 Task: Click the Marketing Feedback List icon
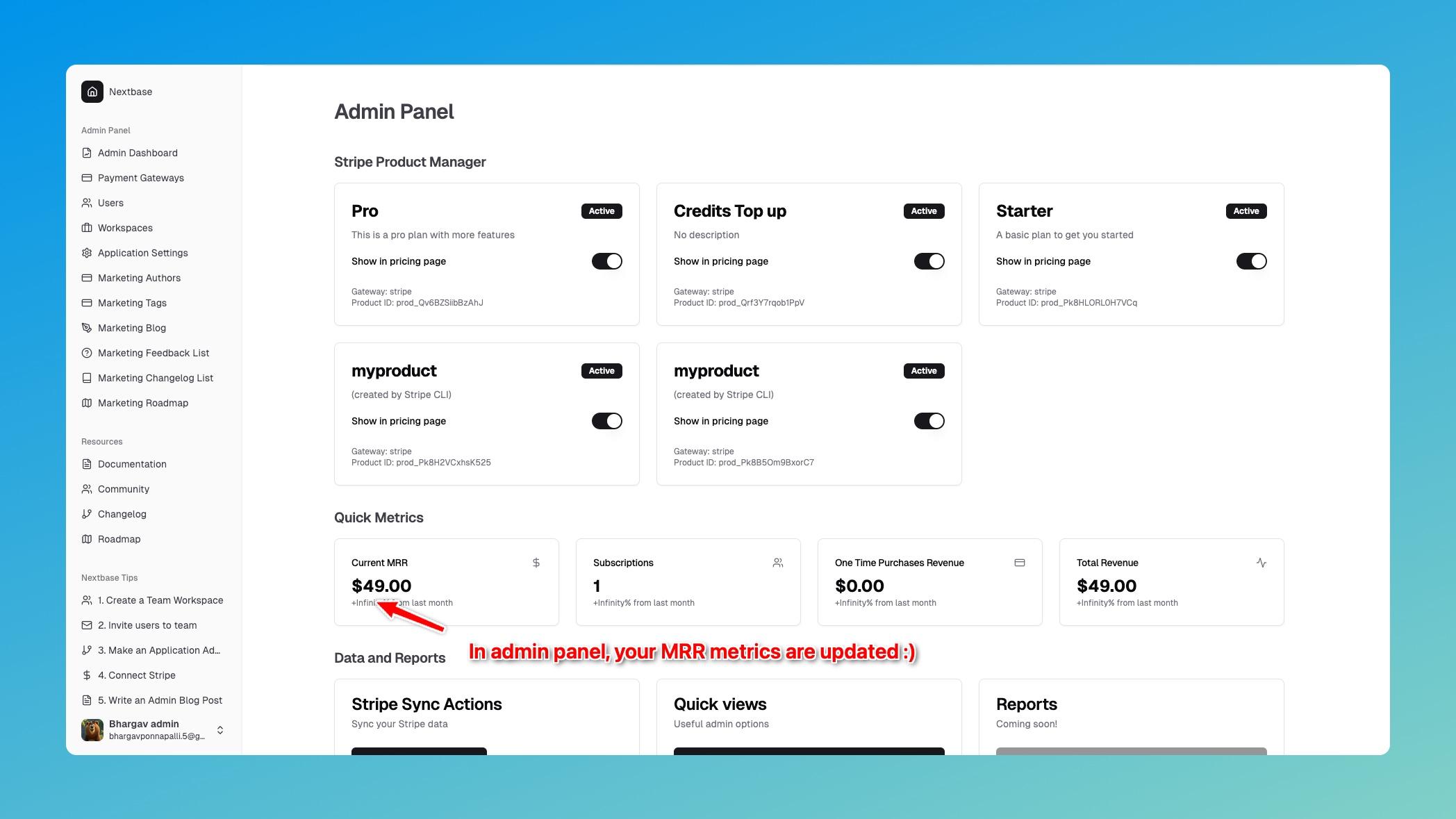[x=87, y=352]
